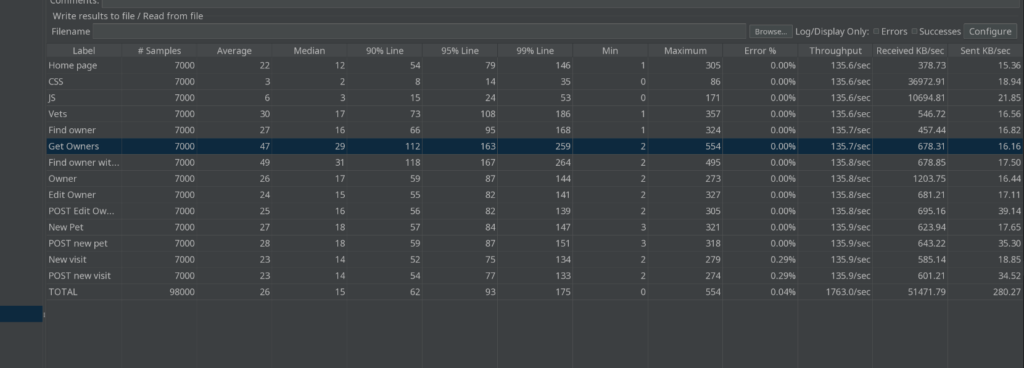Select the New Pet row label
Image resolution: width=1024 pixels, height=368 pixels.
(66, 227)
